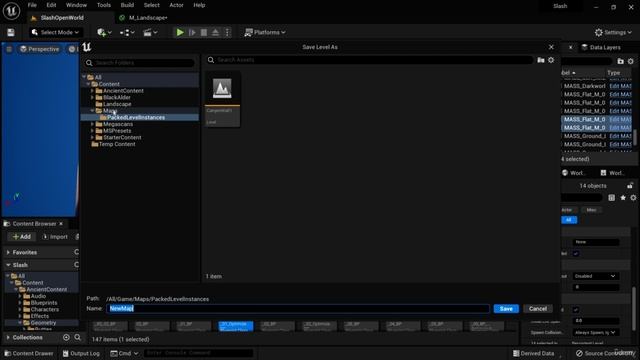Expand the Favorites section
The image size is (640, 360).
pos(8,253)
